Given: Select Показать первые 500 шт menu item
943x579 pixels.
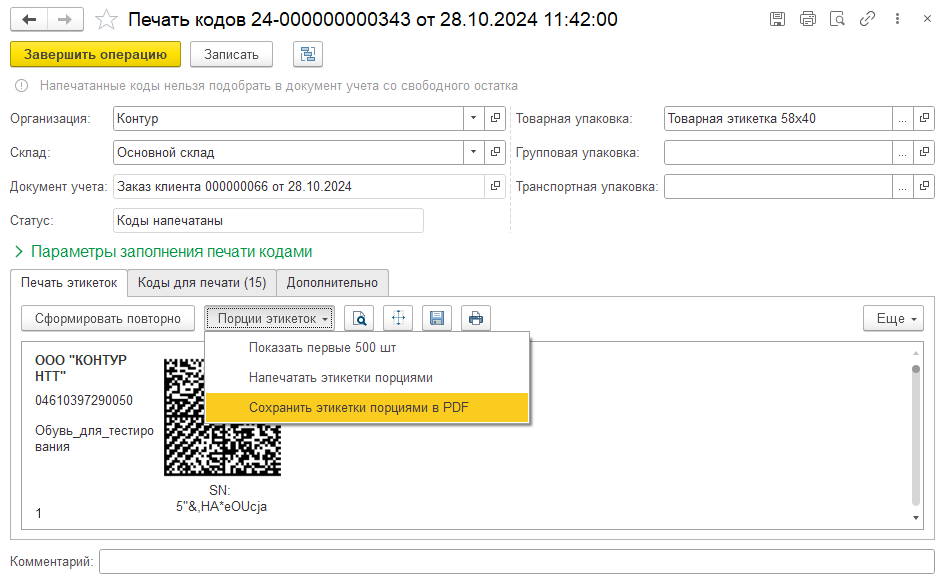Looking at the screenshot, I should click(367, 348).
